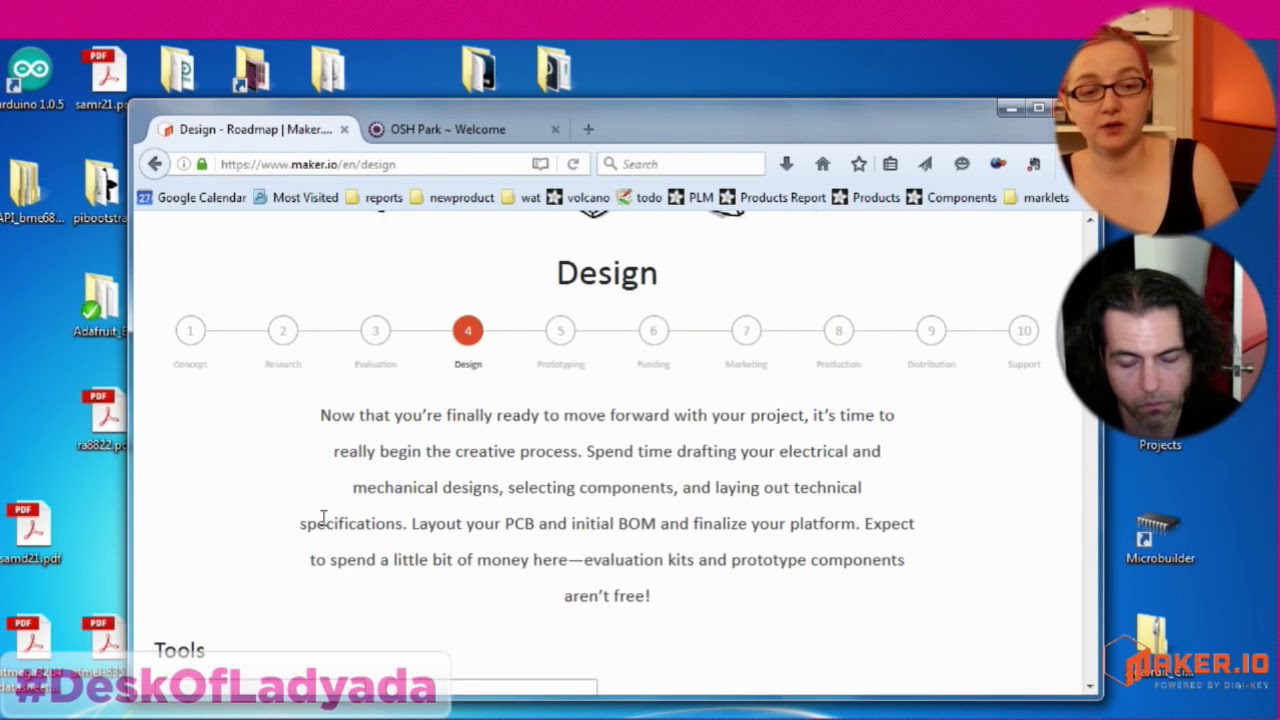The height and width of the screenshot is (720, 1280).
Task: Click the browser back arrow button
Action: tap(154, 164)
